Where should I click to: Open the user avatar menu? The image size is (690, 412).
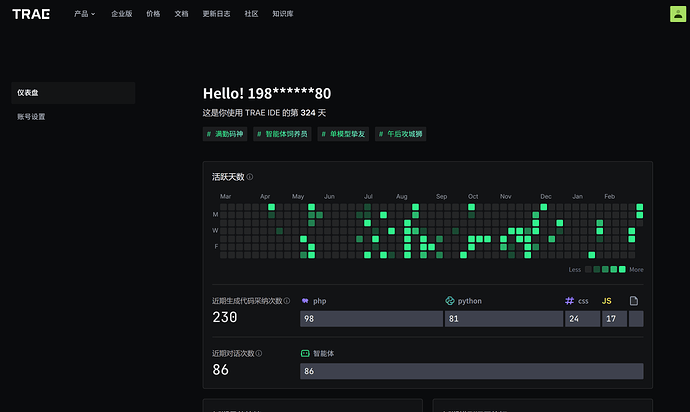678,14
